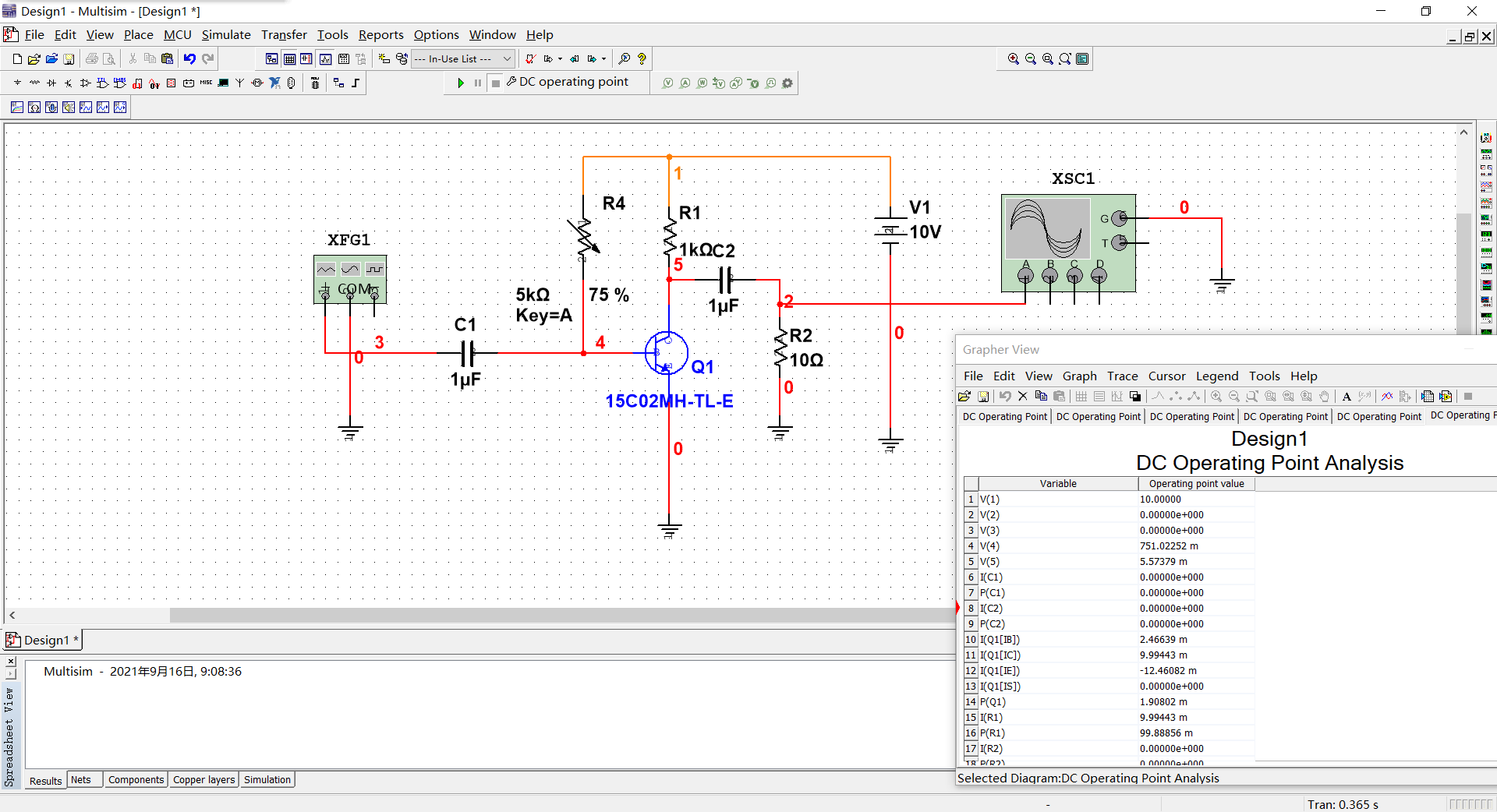Open the Grapher zoom-in magnifier icon
This screenshot has width=1497, height=812.
tap(1216, 397)
